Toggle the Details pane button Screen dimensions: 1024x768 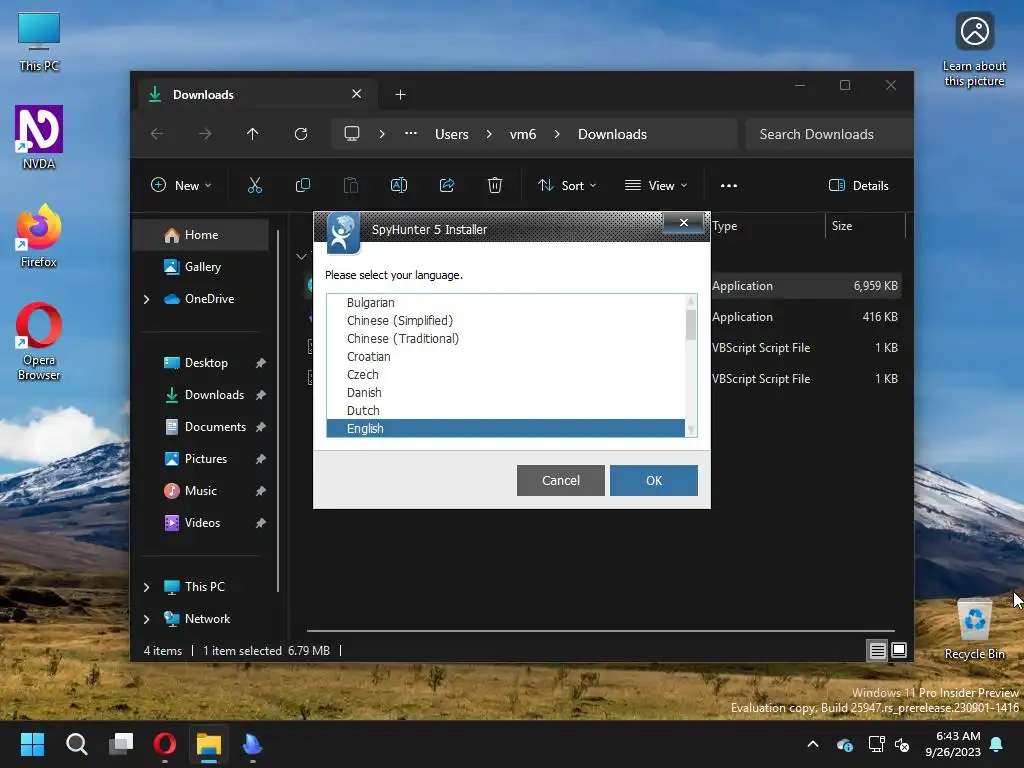click(859, 185)
